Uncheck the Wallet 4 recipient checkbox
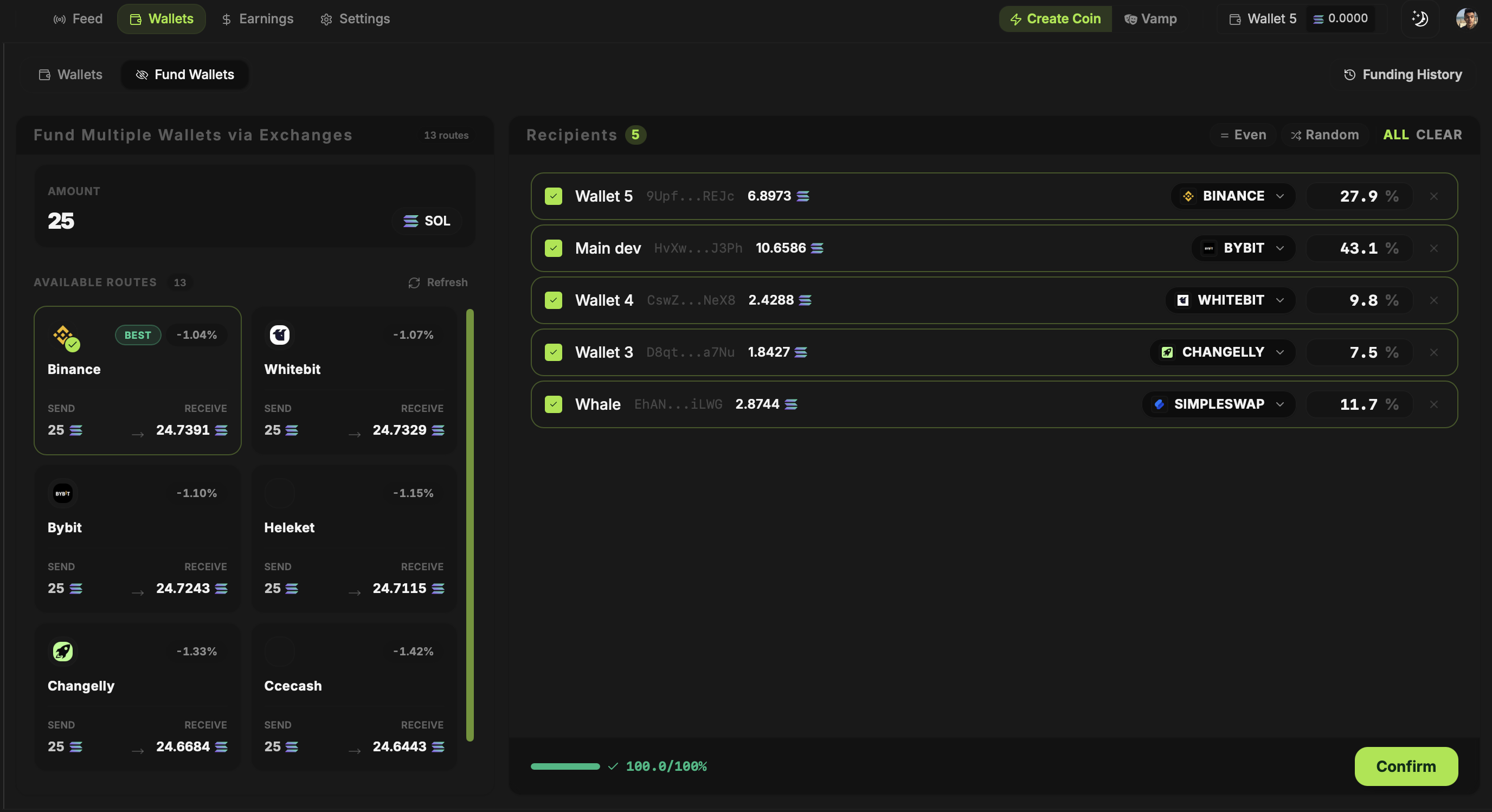Screen dimensions: 1492x812 point(553,300)
